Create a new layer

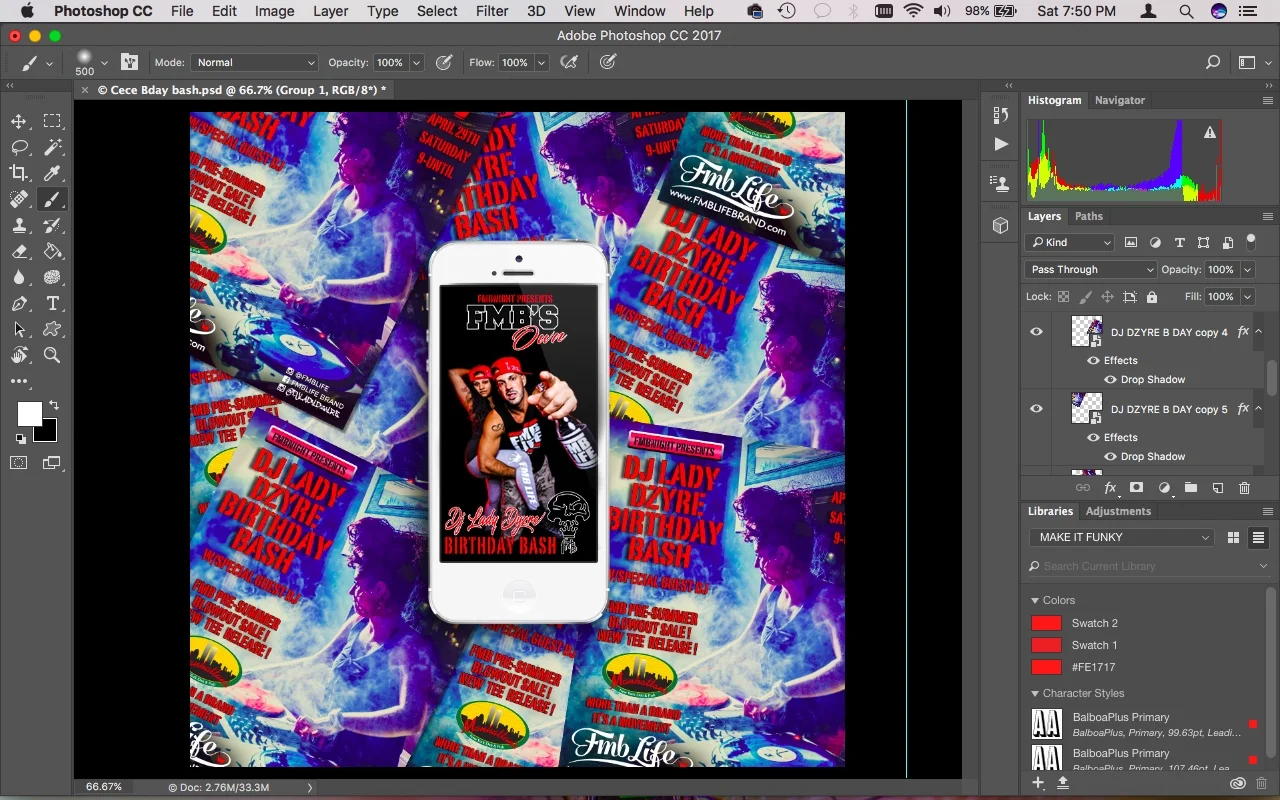(1218, 488)
